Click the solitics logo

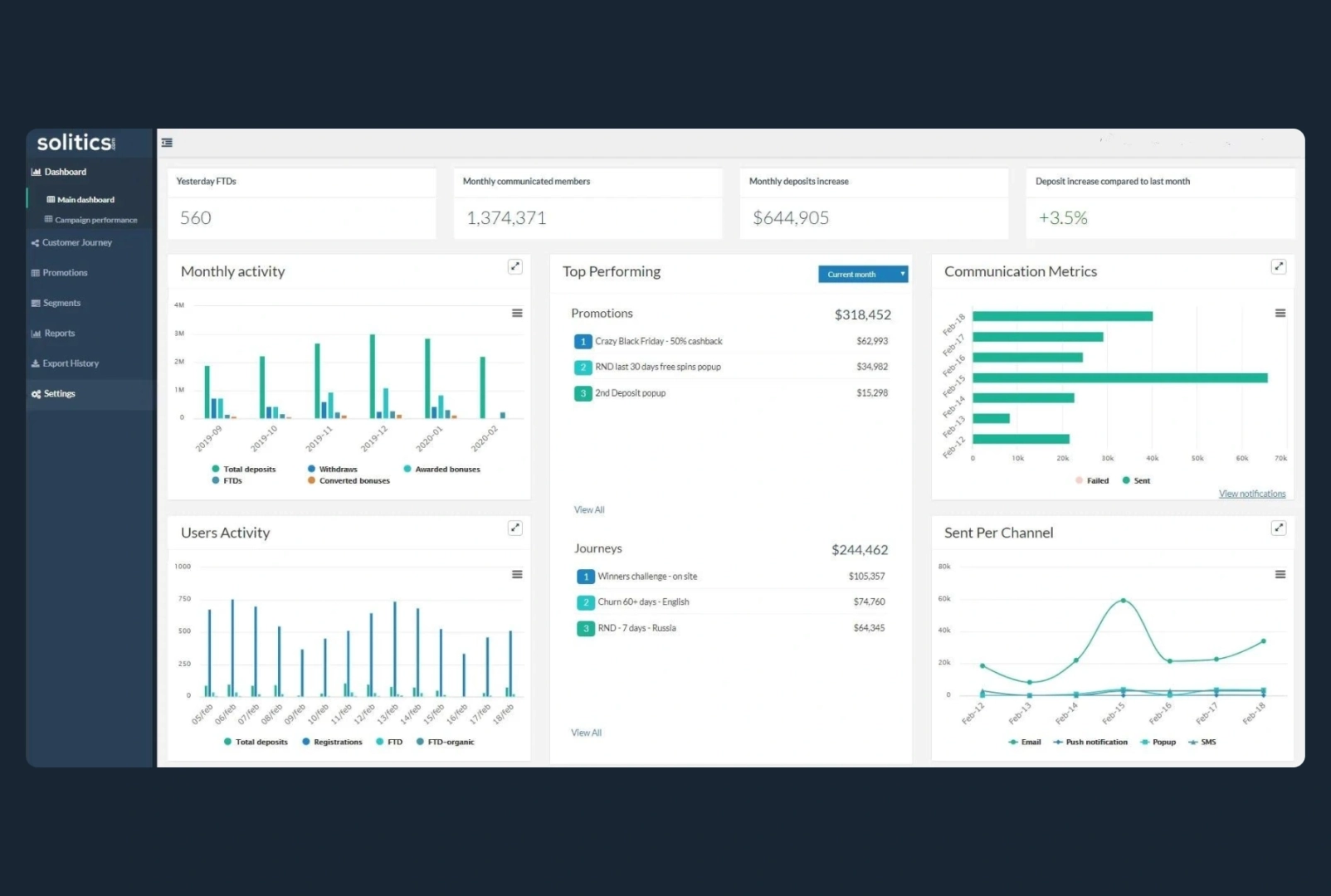tap(76, 143)
